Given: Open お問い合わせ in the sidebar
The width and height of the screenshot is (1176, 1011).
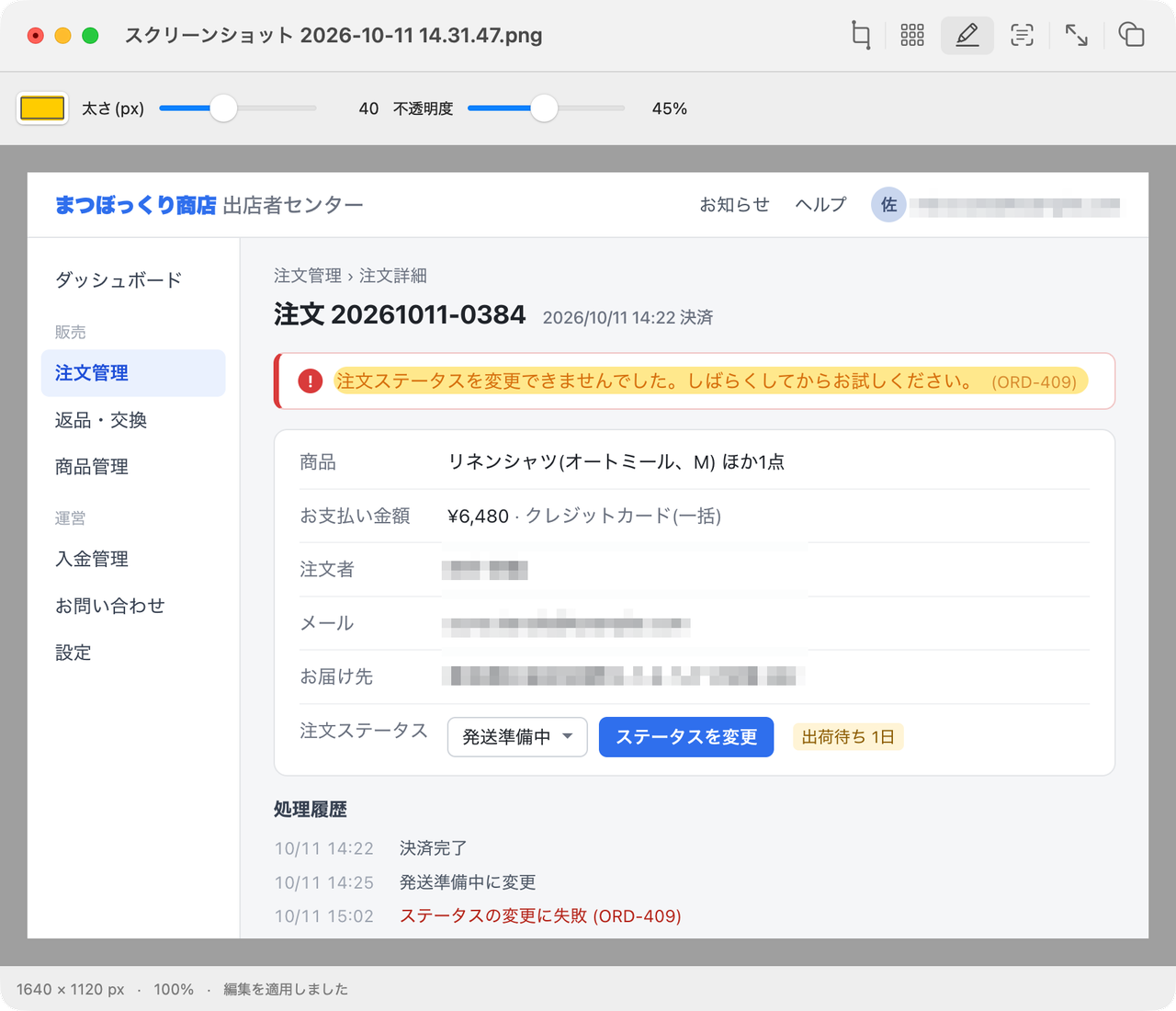Looking at the screenshot, I should pyautogui.click(x=110, y=606).
